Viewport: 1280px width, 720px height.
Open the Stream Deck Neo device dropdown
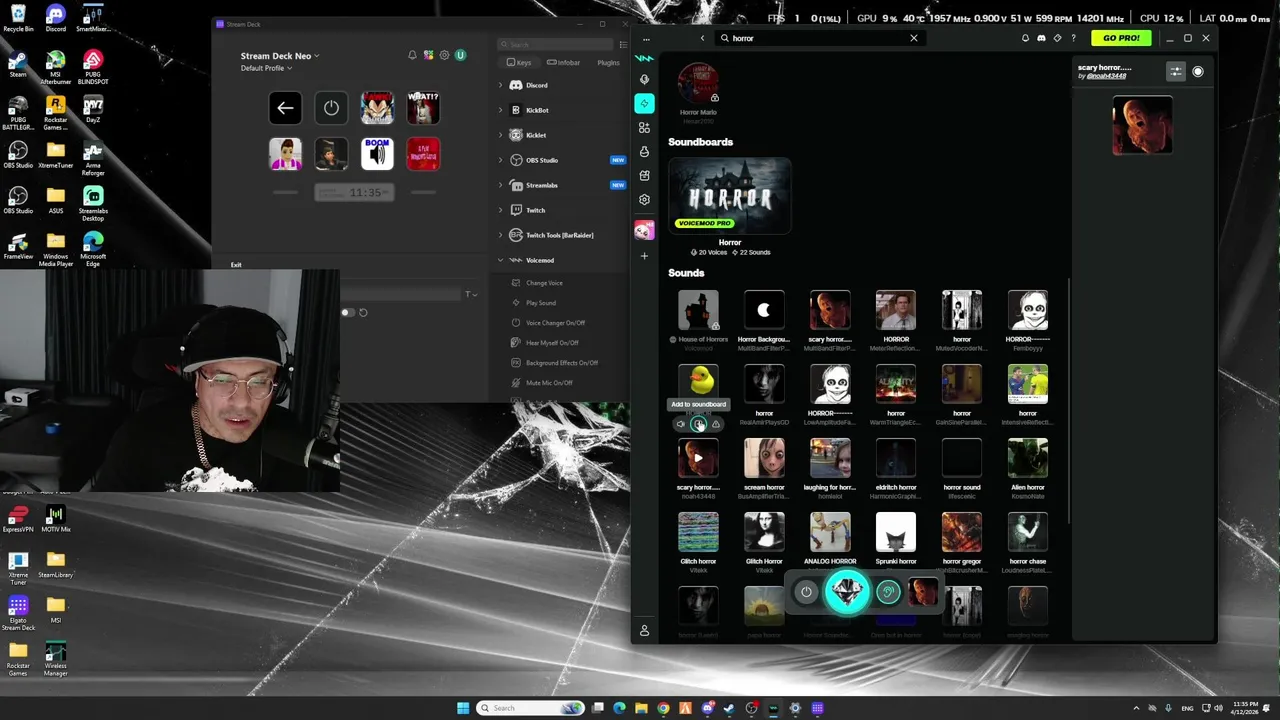[x=280, y=56]
